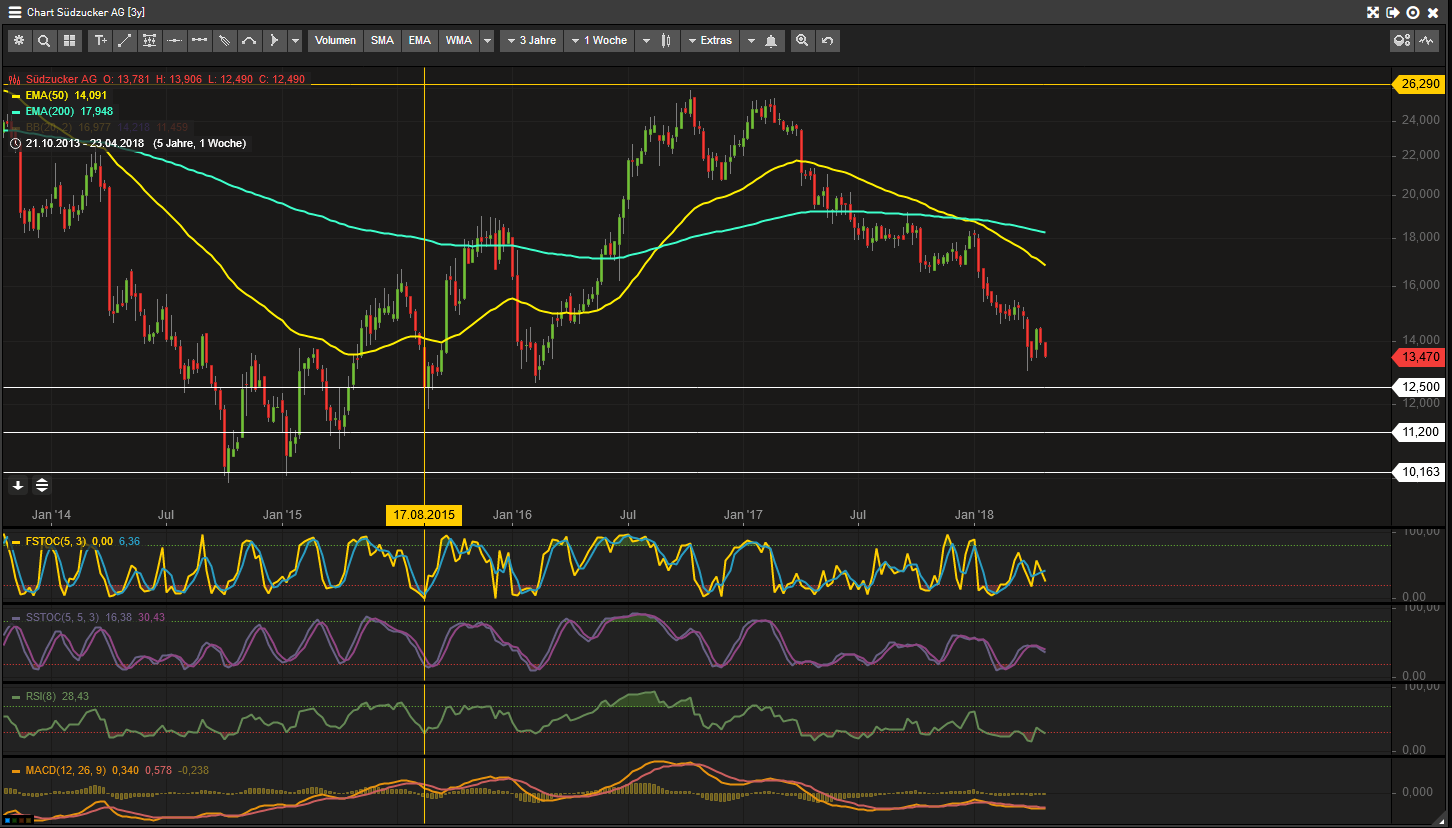Select the arc curve drawing tool
This screenshot has width=1452, height=828.
tap(249, 41)
